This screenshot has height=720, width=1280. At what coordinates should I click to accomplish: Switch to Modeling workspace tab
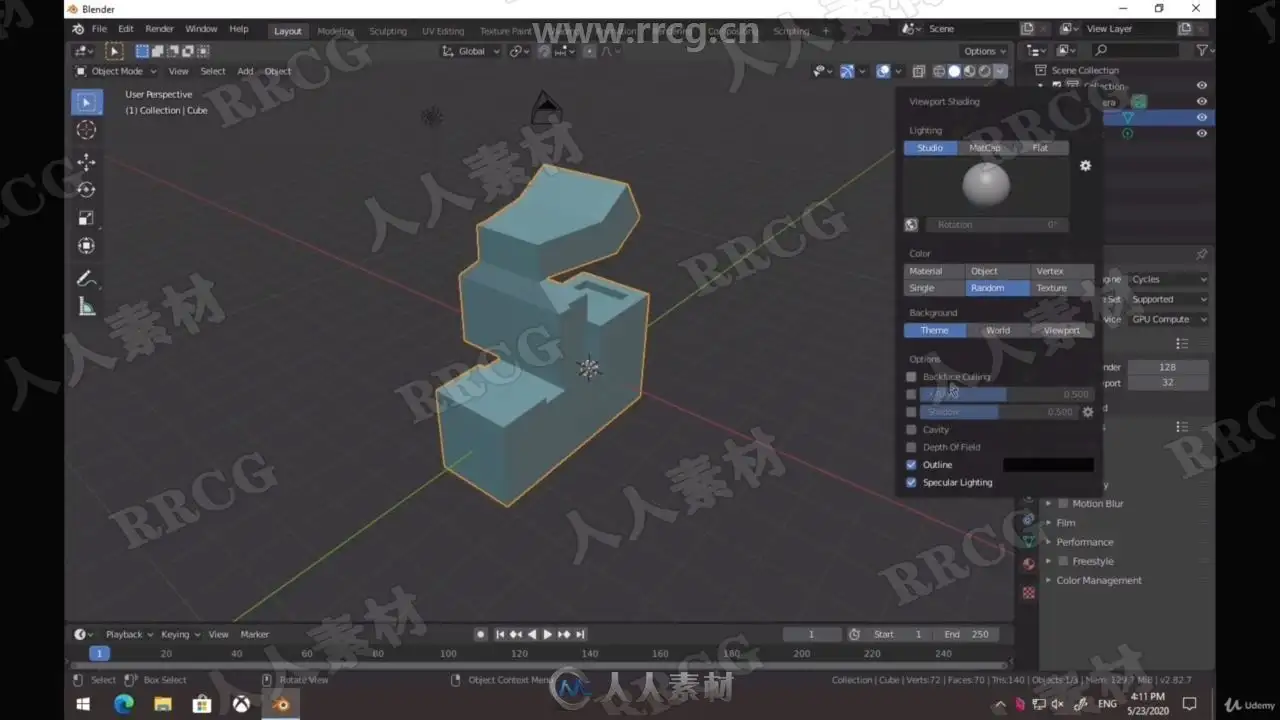point(335,31)
